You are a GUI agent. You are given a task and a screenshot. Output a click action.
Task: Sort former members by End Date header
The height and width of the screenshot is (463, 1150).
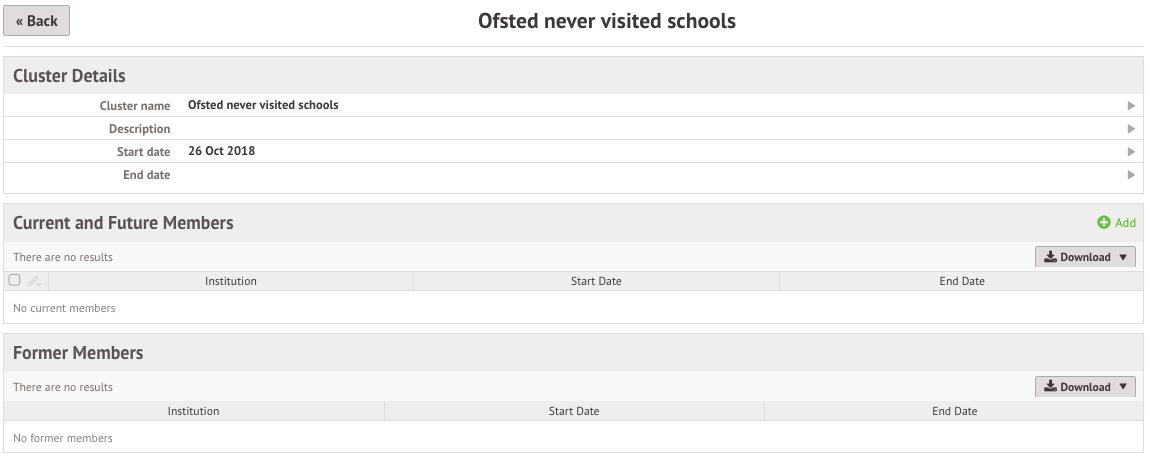(954, 411)
